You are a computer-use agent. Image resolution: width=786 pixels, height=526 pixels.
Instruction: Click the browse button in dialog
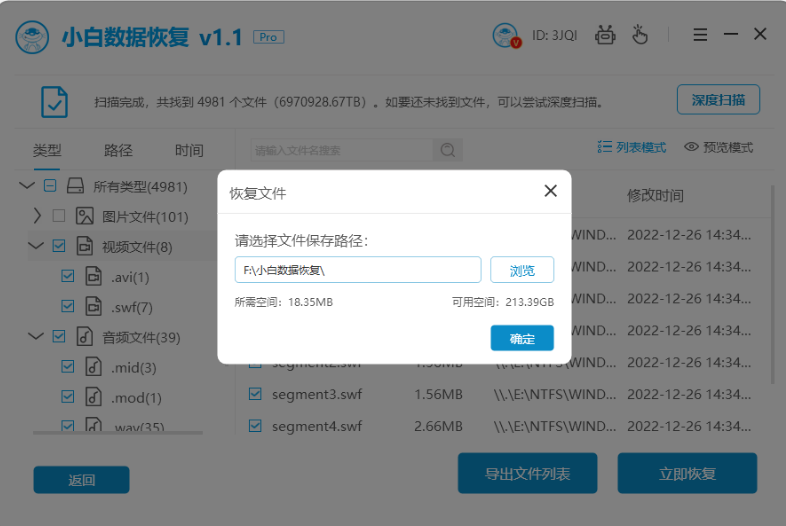[x=522, y=270]
